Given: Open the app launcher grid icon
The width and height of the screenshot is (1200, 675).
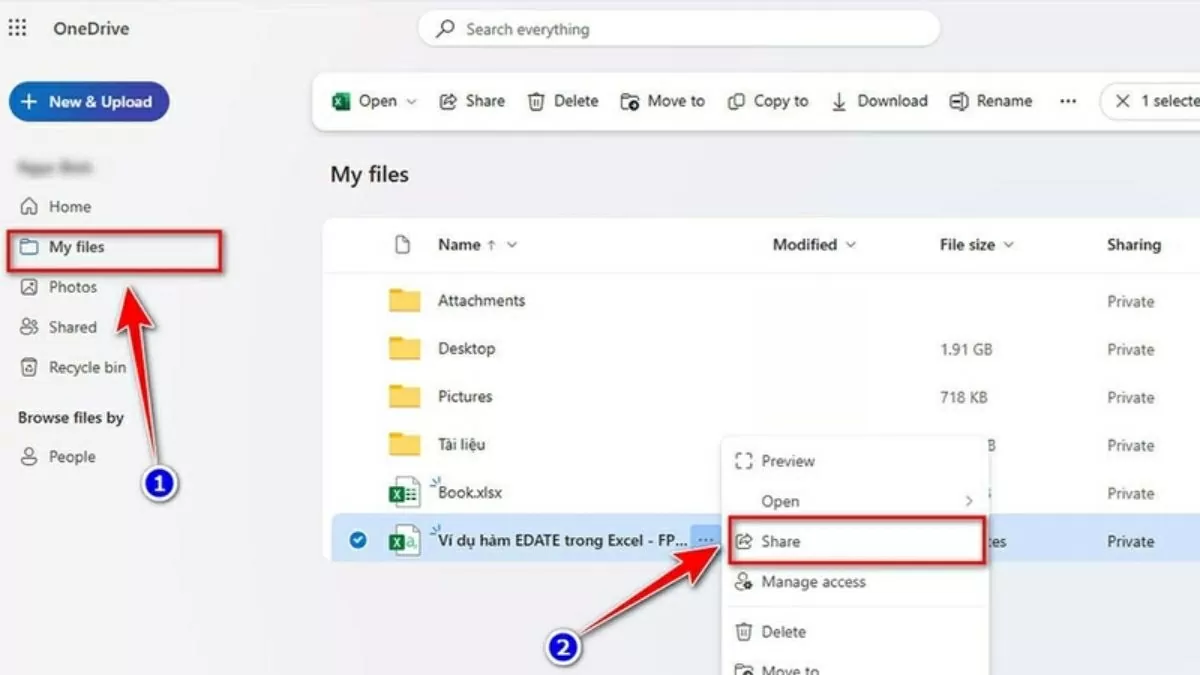Looking at the screenshot, I should pyautogui.click(x=17, y=28).
